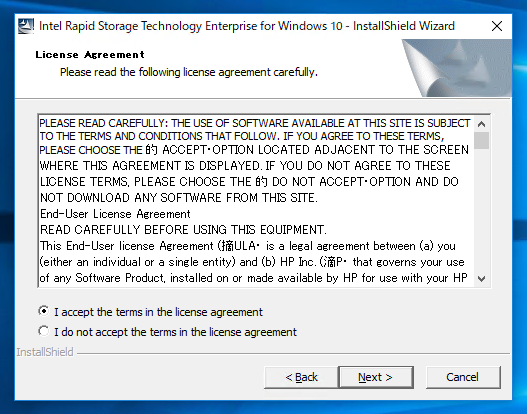The height and width of the screenshot is (414, 527).
Task: Click the "I accept the terms" label text
Action: (158, 312)
